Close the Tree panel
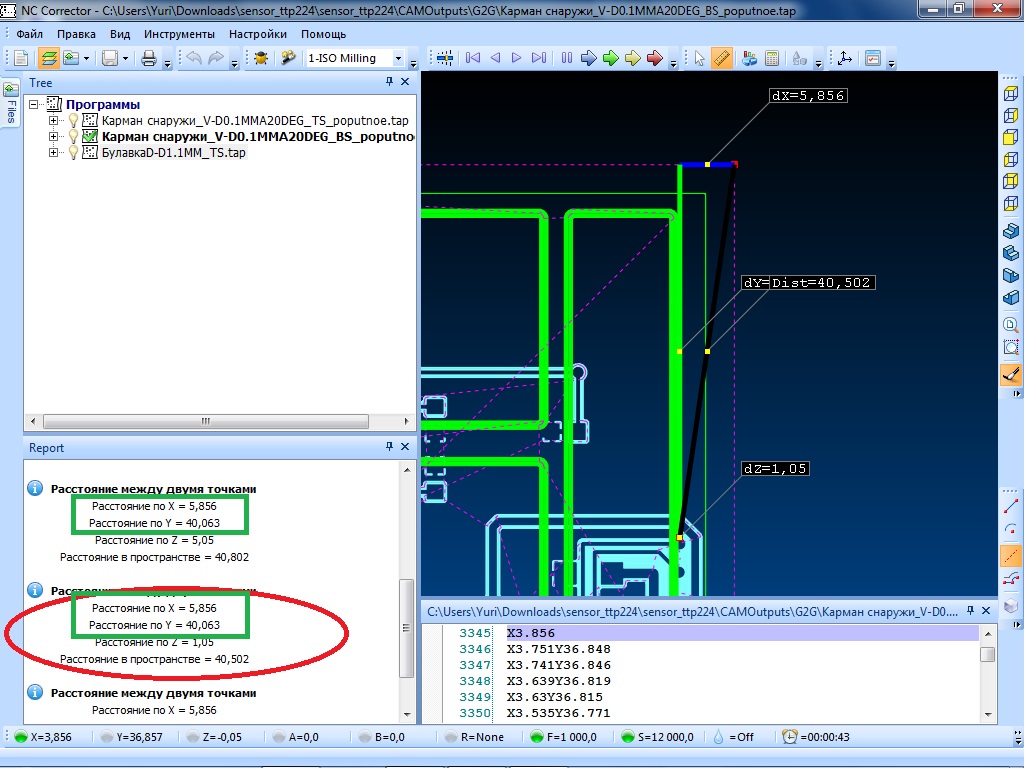This screenshot has width=1032, height=774. (405, 82)
